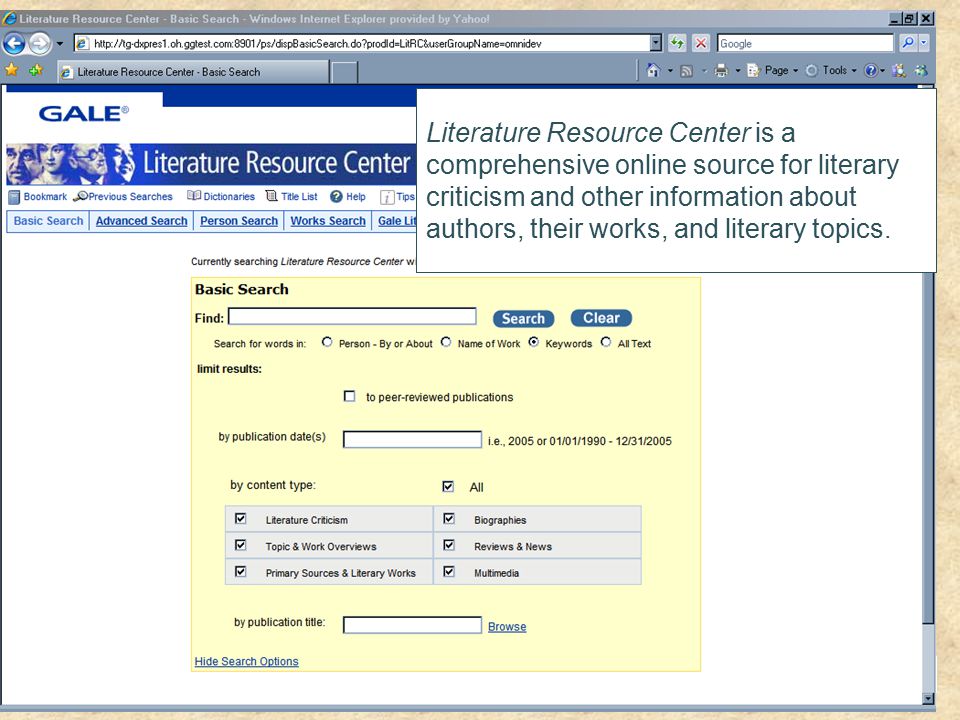Open the Research toolbar icon

tap(899, 70)
